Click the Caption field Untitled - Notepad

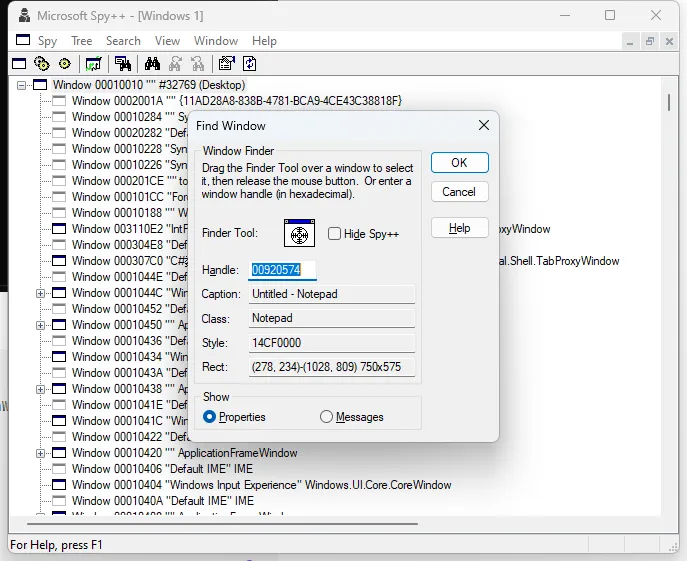pyautogui.click(x=331, y=294)
